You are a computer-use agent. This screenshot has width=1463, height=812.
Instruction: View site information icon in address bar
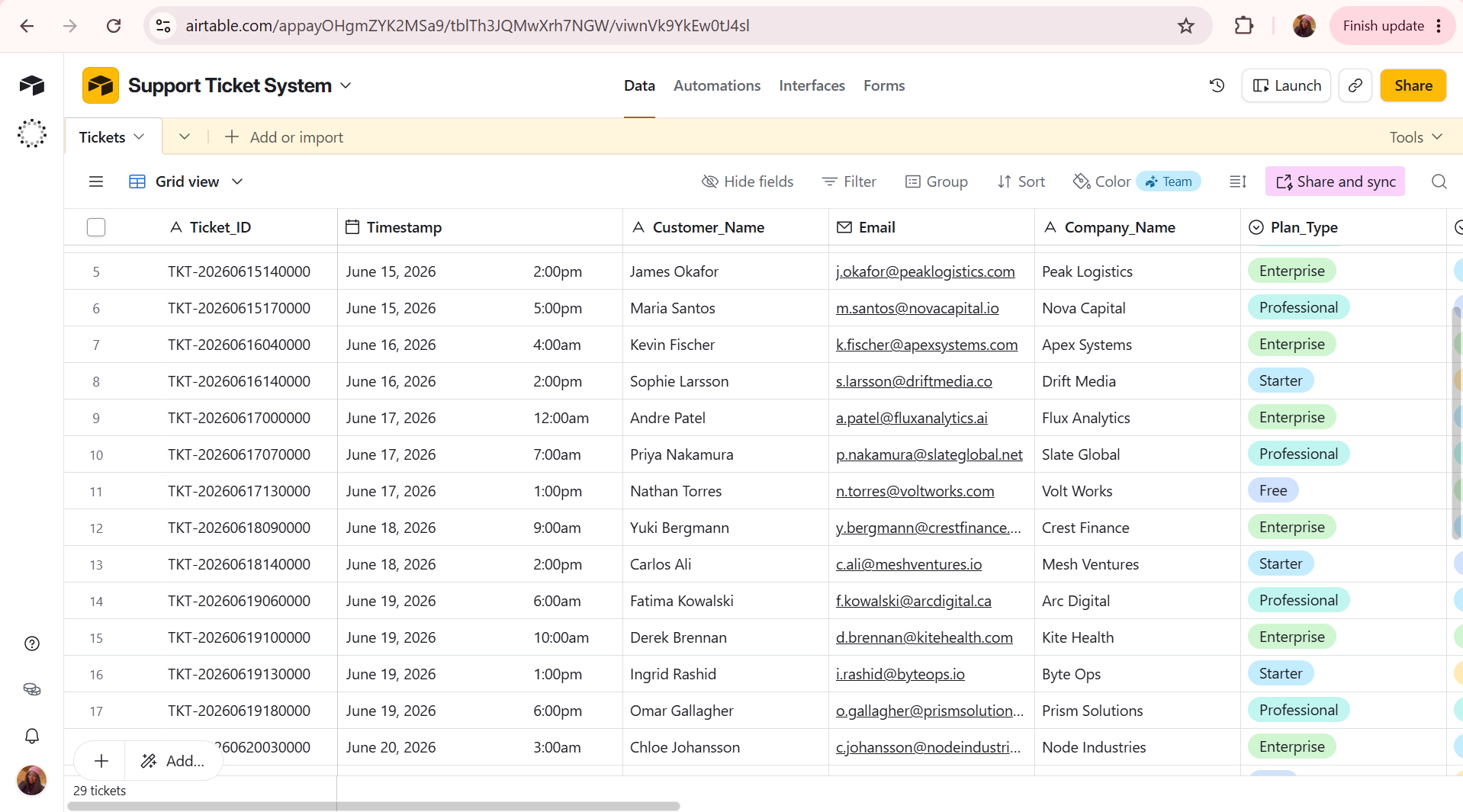(163, 26)
